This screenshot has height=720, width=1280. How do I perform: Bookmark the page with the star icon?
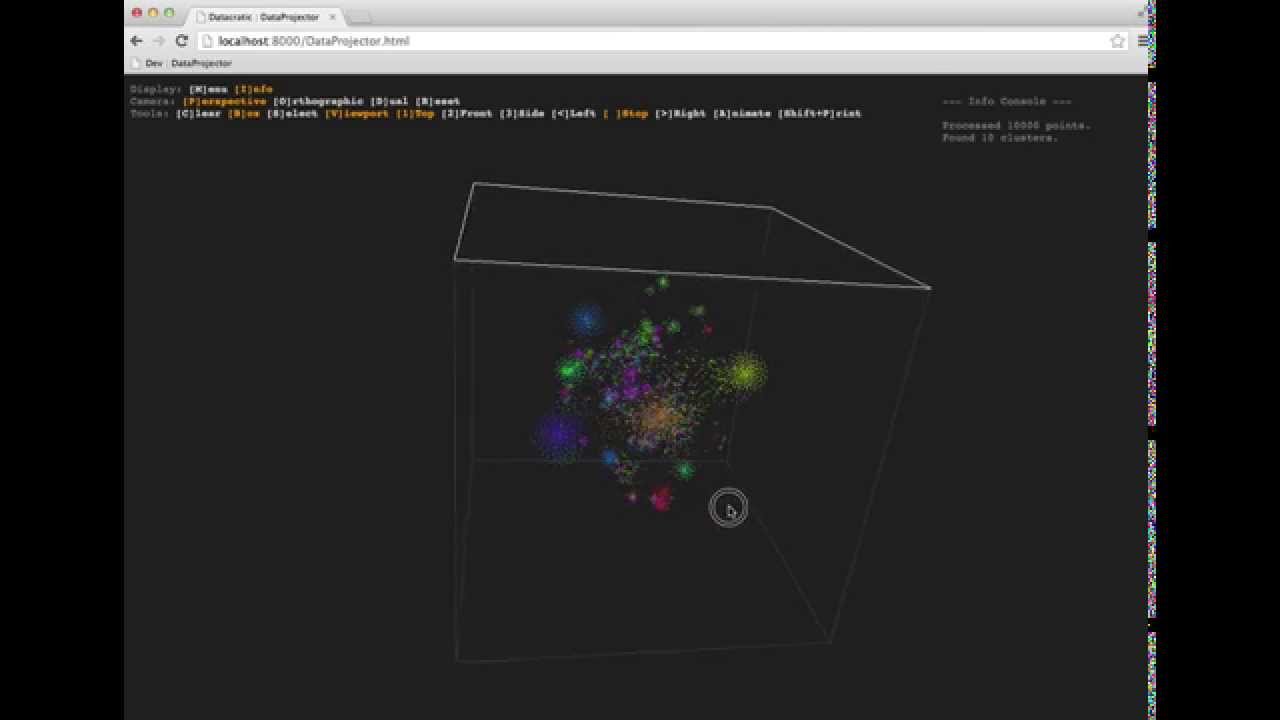click(x=1117, y=41)
